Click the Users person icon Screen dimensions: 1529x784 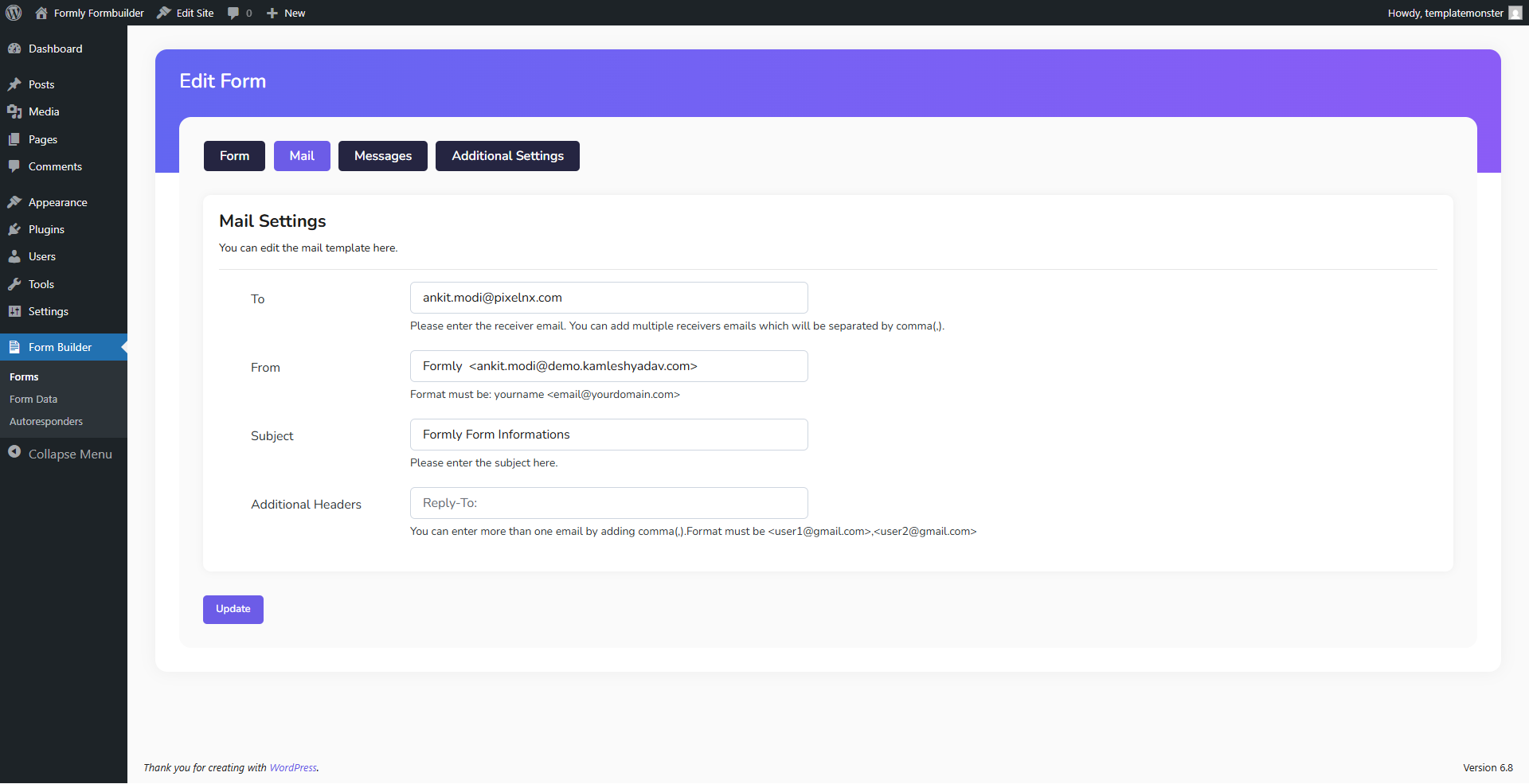14,256
